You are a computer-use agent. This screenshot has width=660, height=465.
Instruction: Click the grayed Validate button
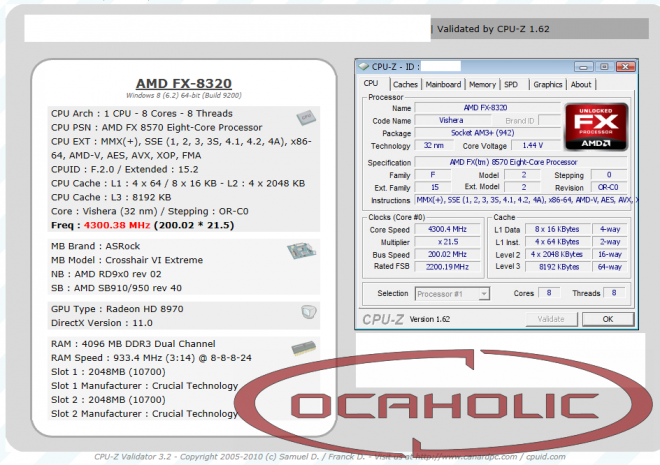pos(551,319)
